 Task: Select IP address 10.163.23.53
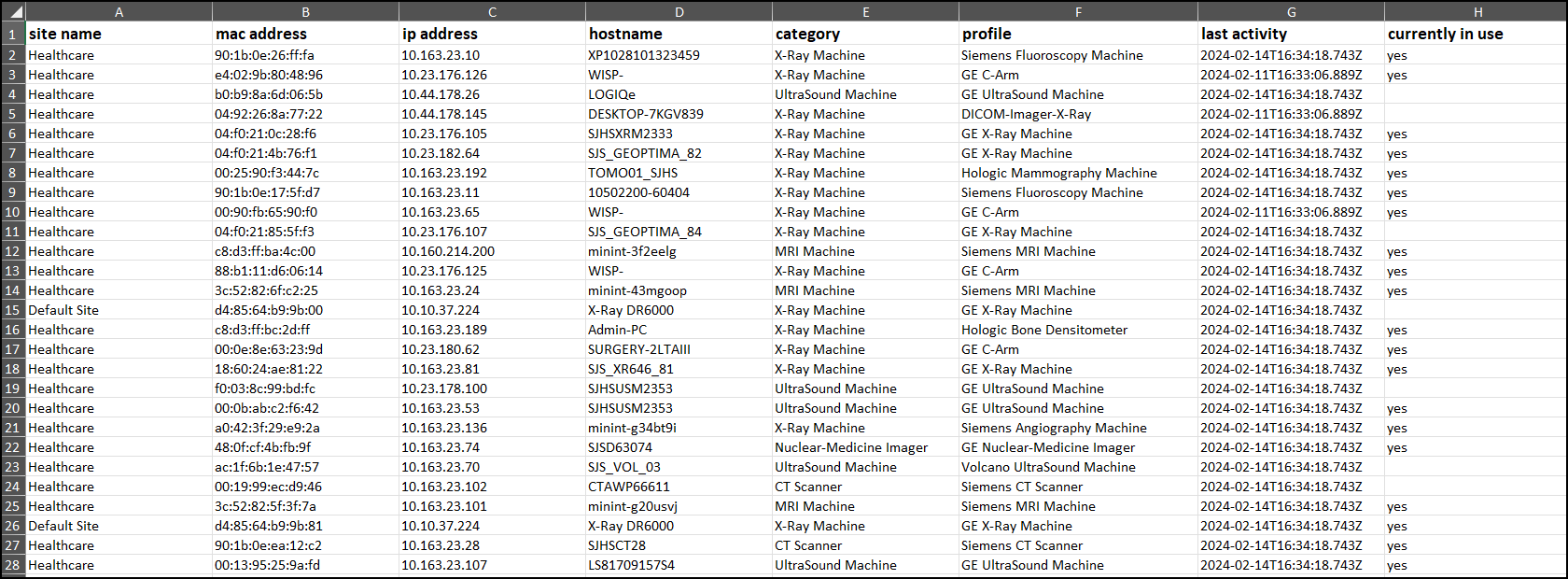tap(493, 408)
